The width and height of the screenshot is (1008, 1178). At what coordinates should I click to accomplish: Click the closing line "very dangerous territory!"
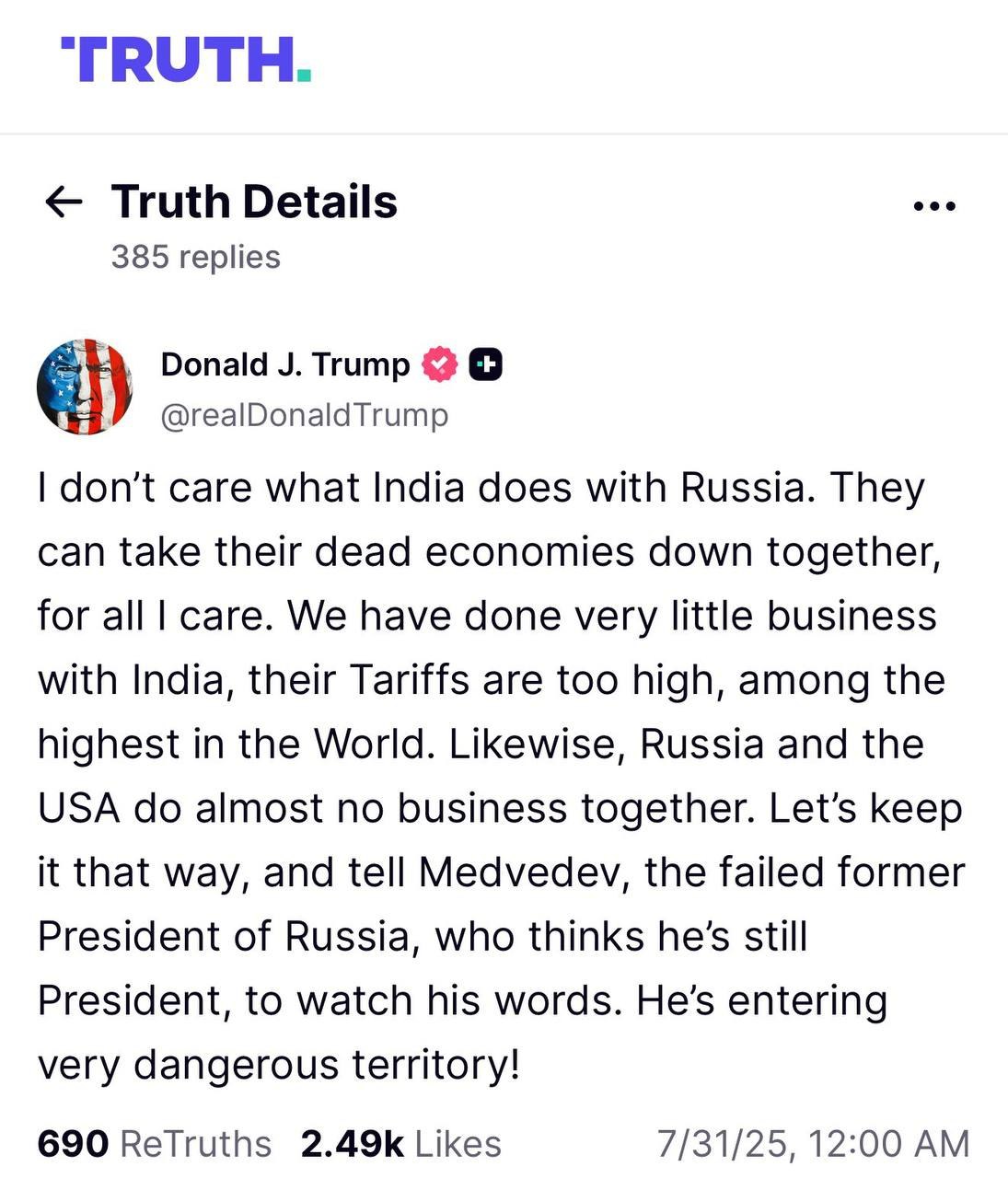(x=279, y=1065)
